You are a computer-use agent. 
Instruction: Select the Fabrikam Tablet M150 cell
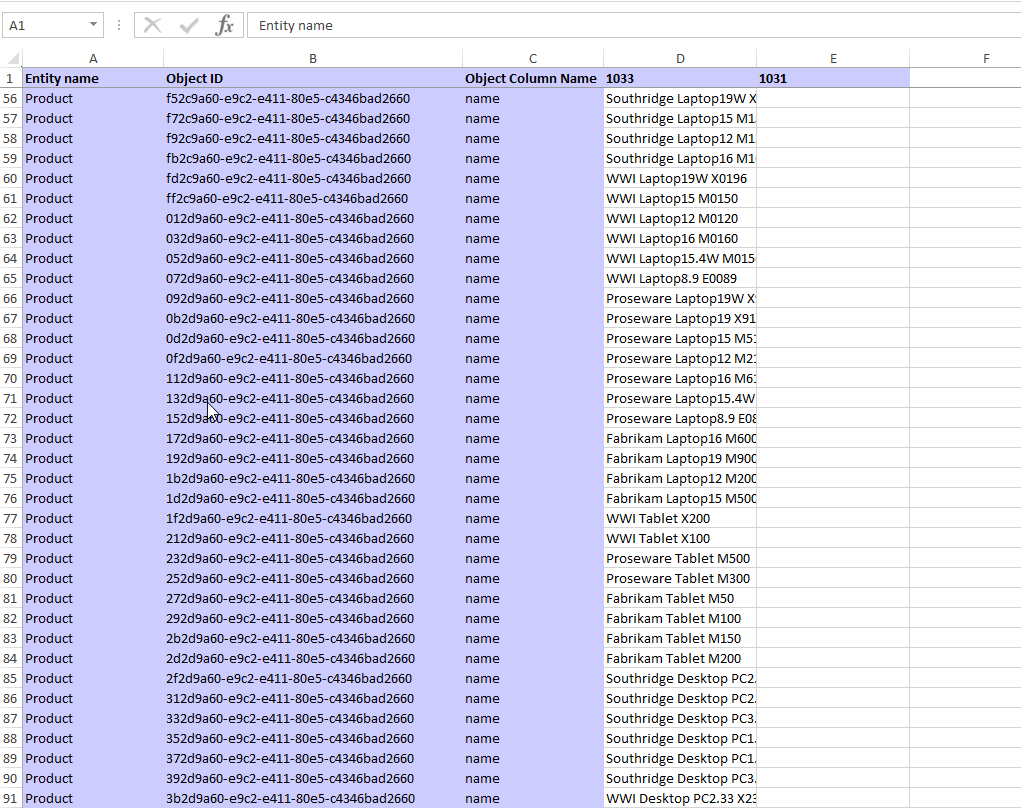pyautogui.click(x=680, y=639)
